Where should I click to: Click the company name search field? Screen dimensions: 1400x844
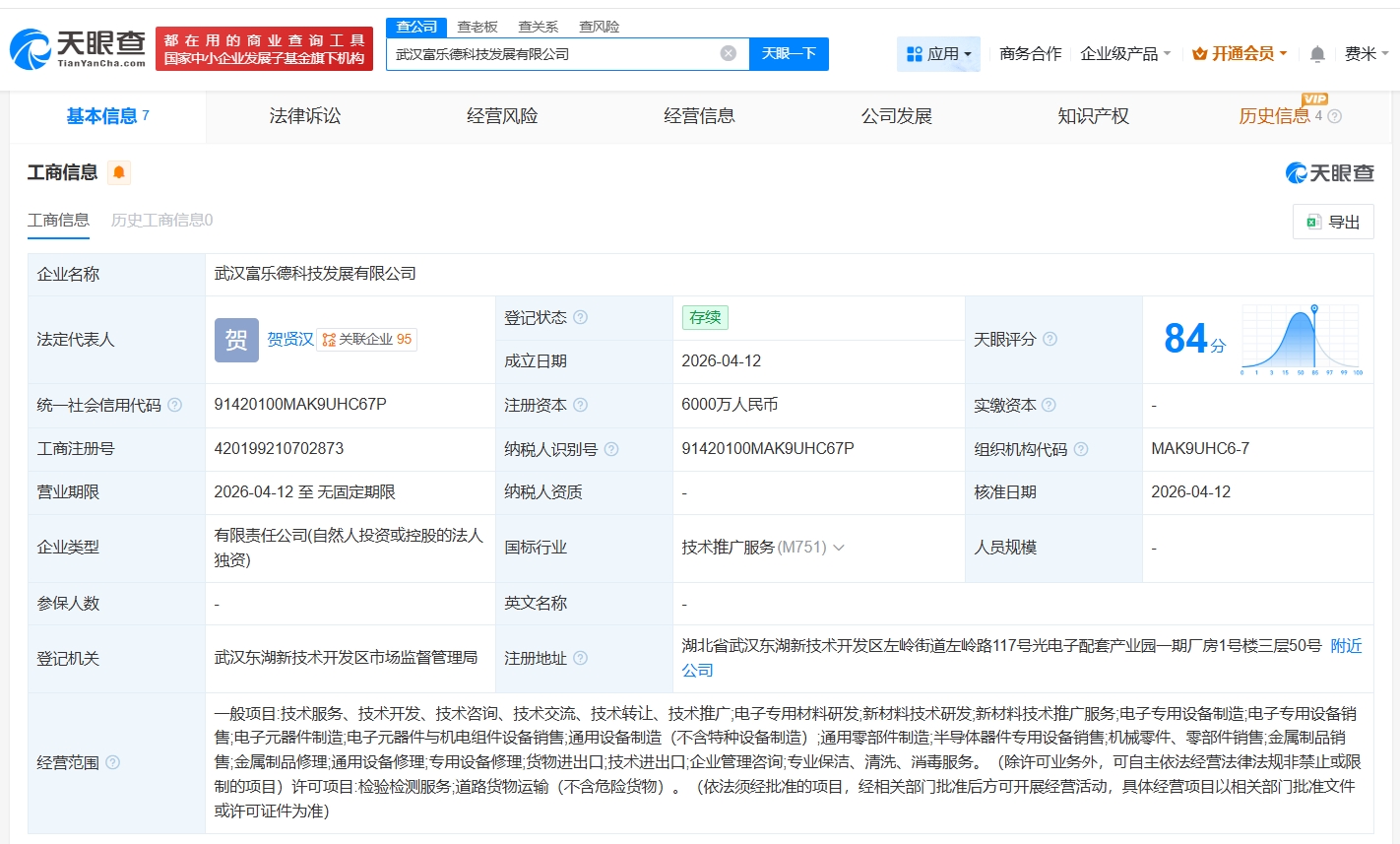pyautogui.click(x=551, y=54)
